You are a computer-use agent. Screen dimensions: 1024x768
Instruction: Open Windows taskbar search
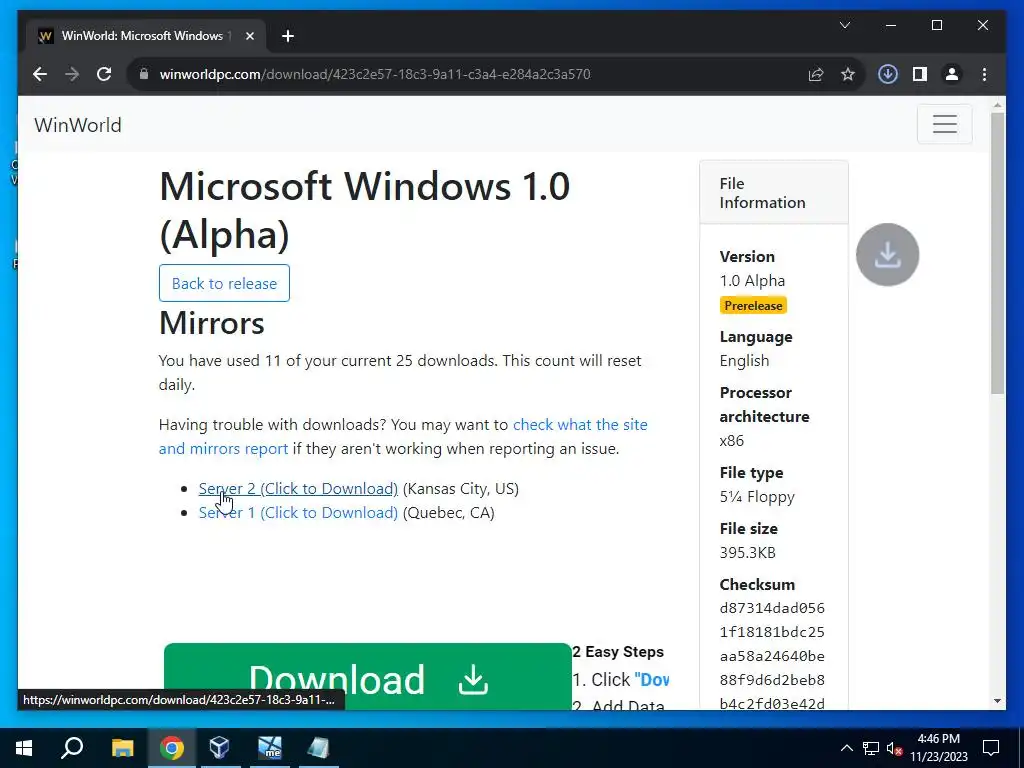tap(72, 748)
